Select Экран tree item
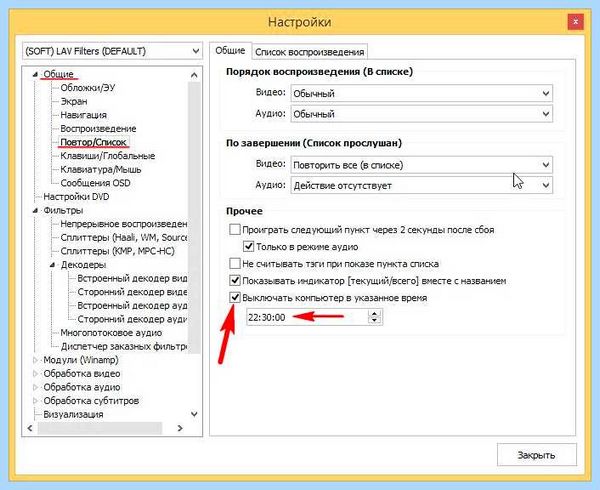Screen dimensions: 600x490 coord(74,101)
